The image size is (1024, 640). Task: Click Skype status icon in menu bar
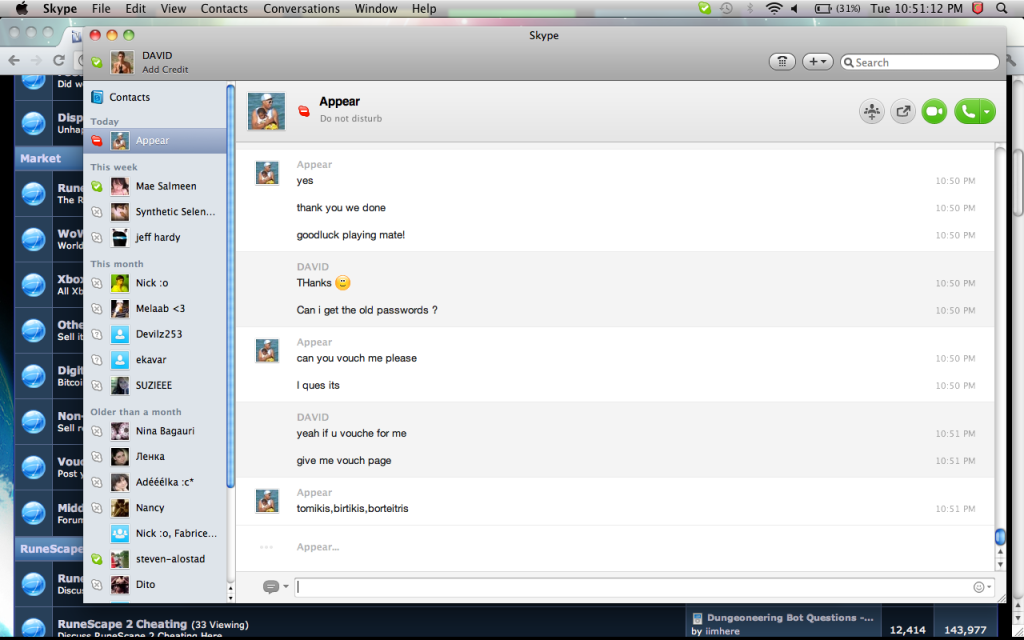pos(704,8)
